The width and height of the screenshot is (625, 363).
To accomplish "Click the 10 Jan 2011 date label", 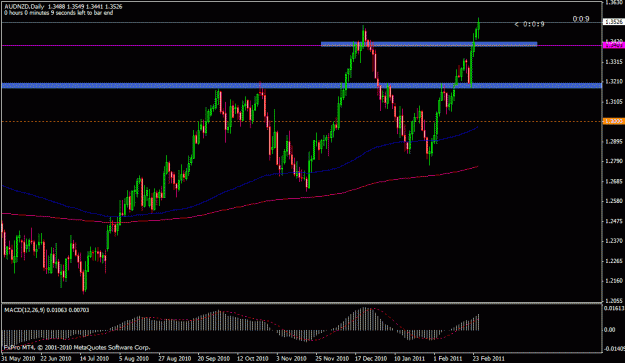I will [410, 358].
